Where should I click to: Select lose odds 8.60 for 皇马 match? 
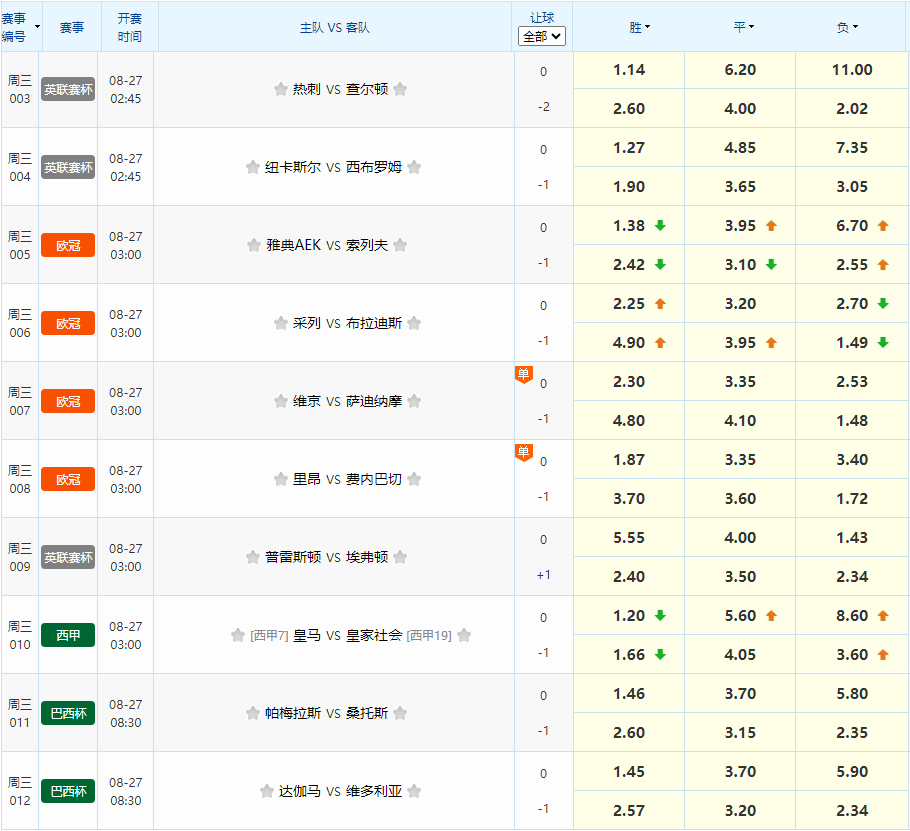(852, 616)
